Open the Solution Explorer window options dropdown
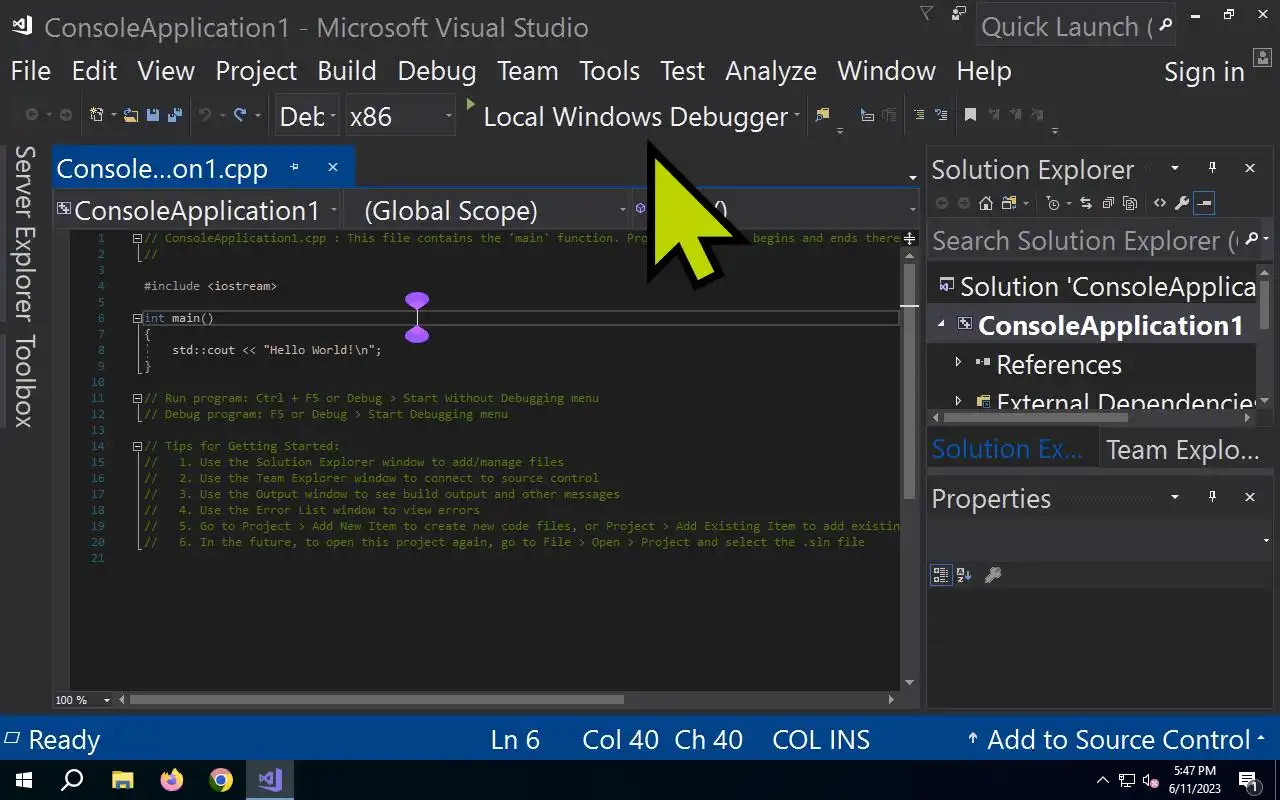 point(1175,168)
